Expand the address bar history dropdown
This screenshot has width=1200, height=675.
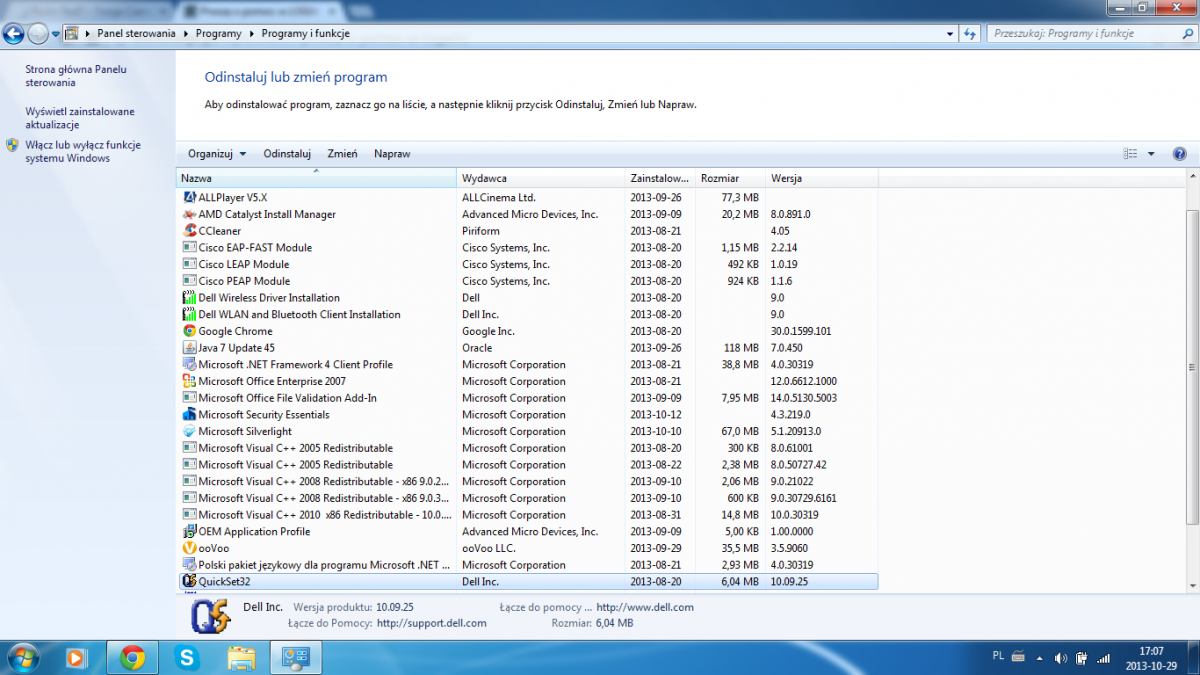949,33
